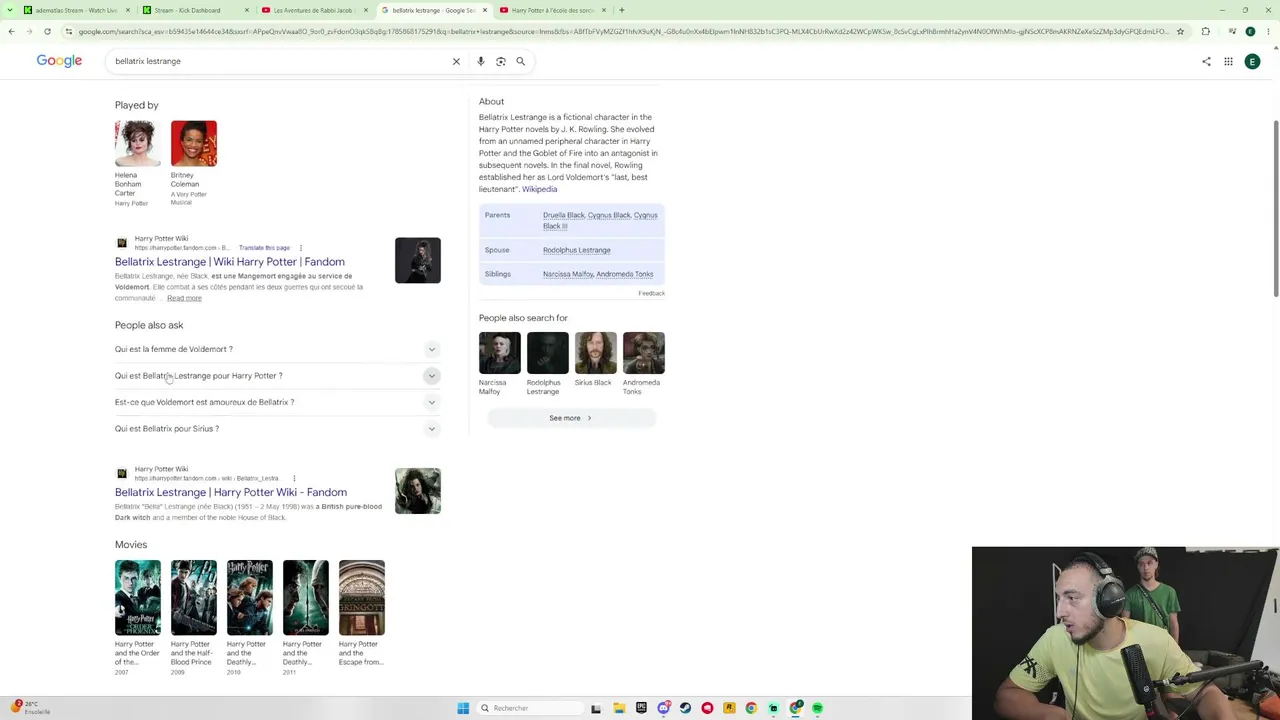This screenshot has width=1280, height=720.
Task: Open the Rodolphus Lestrange thumbnail in People also search
Action: click(x=548, y=353)
